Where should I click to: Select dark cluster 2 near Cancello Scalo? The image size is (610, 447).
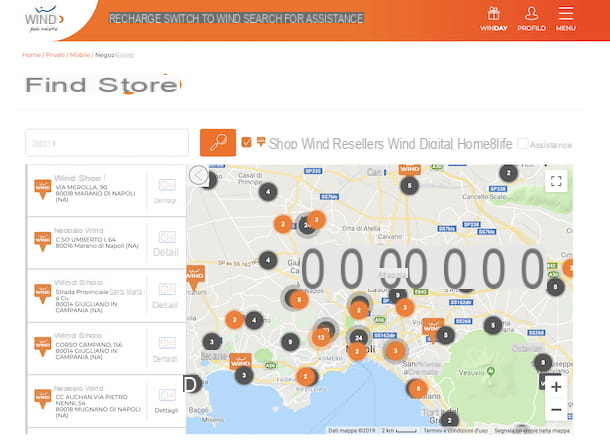click(508, 173)
